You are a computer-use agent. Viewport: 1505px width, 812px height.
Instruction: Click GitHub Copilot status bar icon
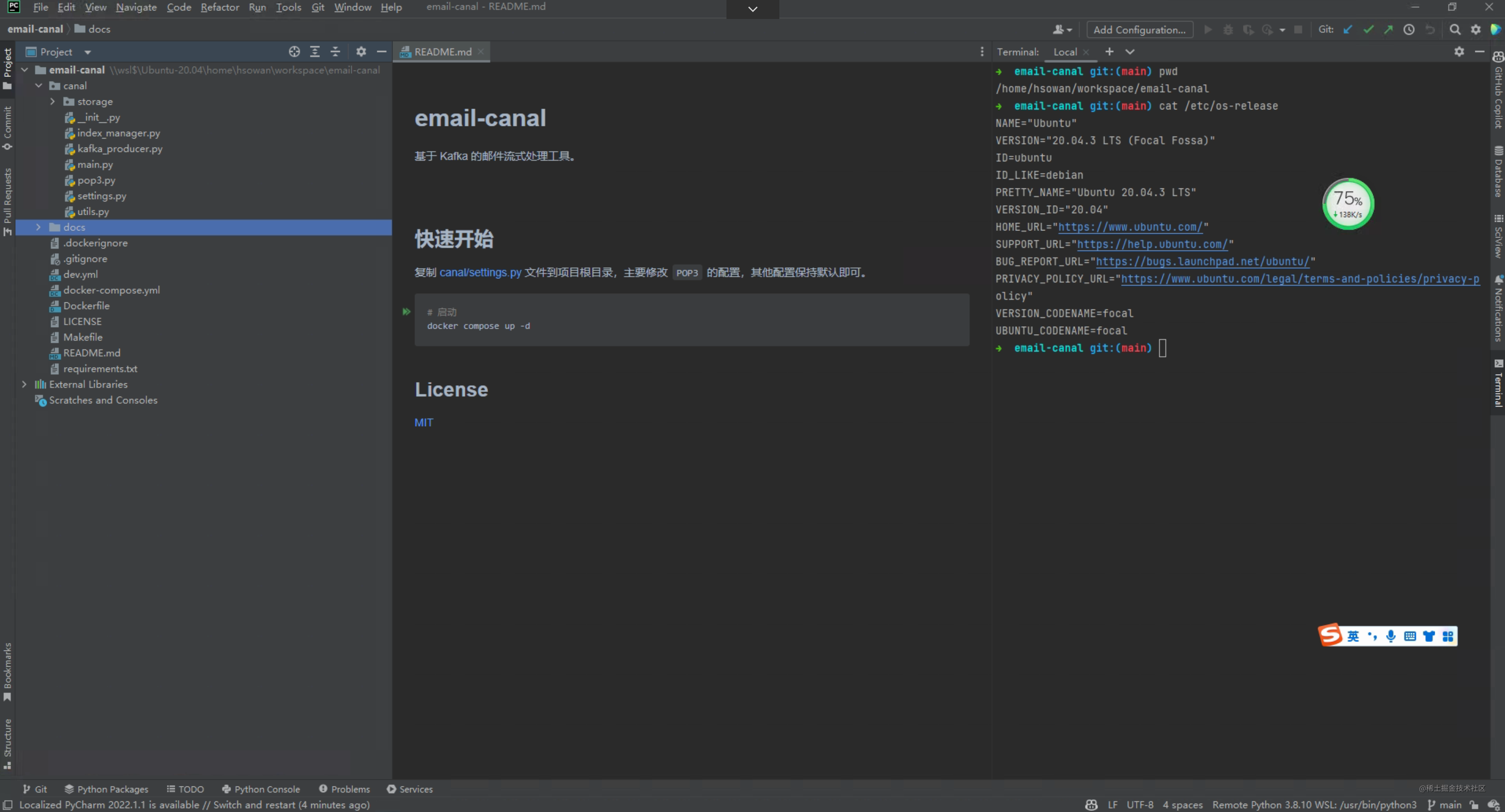[x=1091, y=805]
